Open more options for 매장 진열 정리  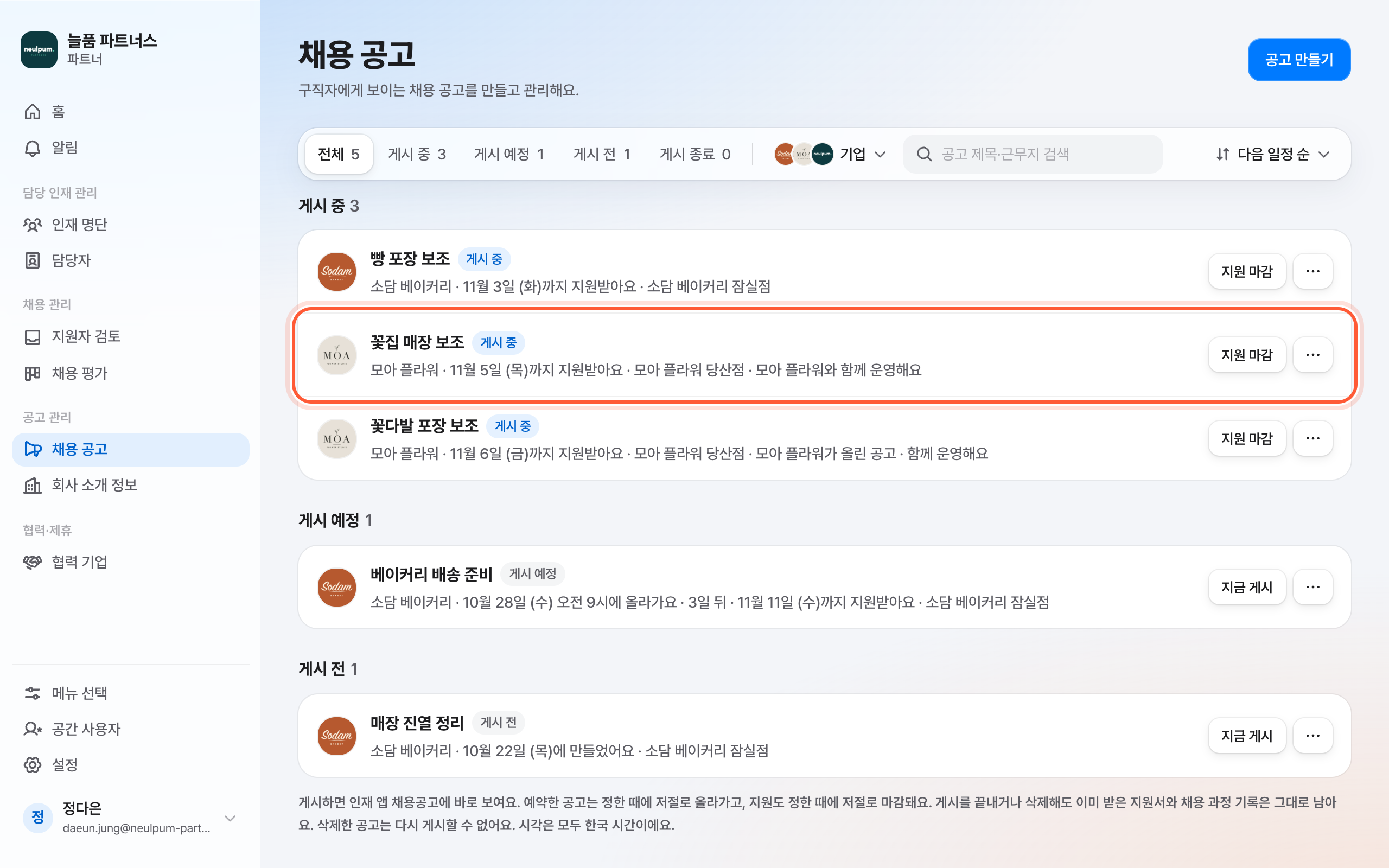1312,736
